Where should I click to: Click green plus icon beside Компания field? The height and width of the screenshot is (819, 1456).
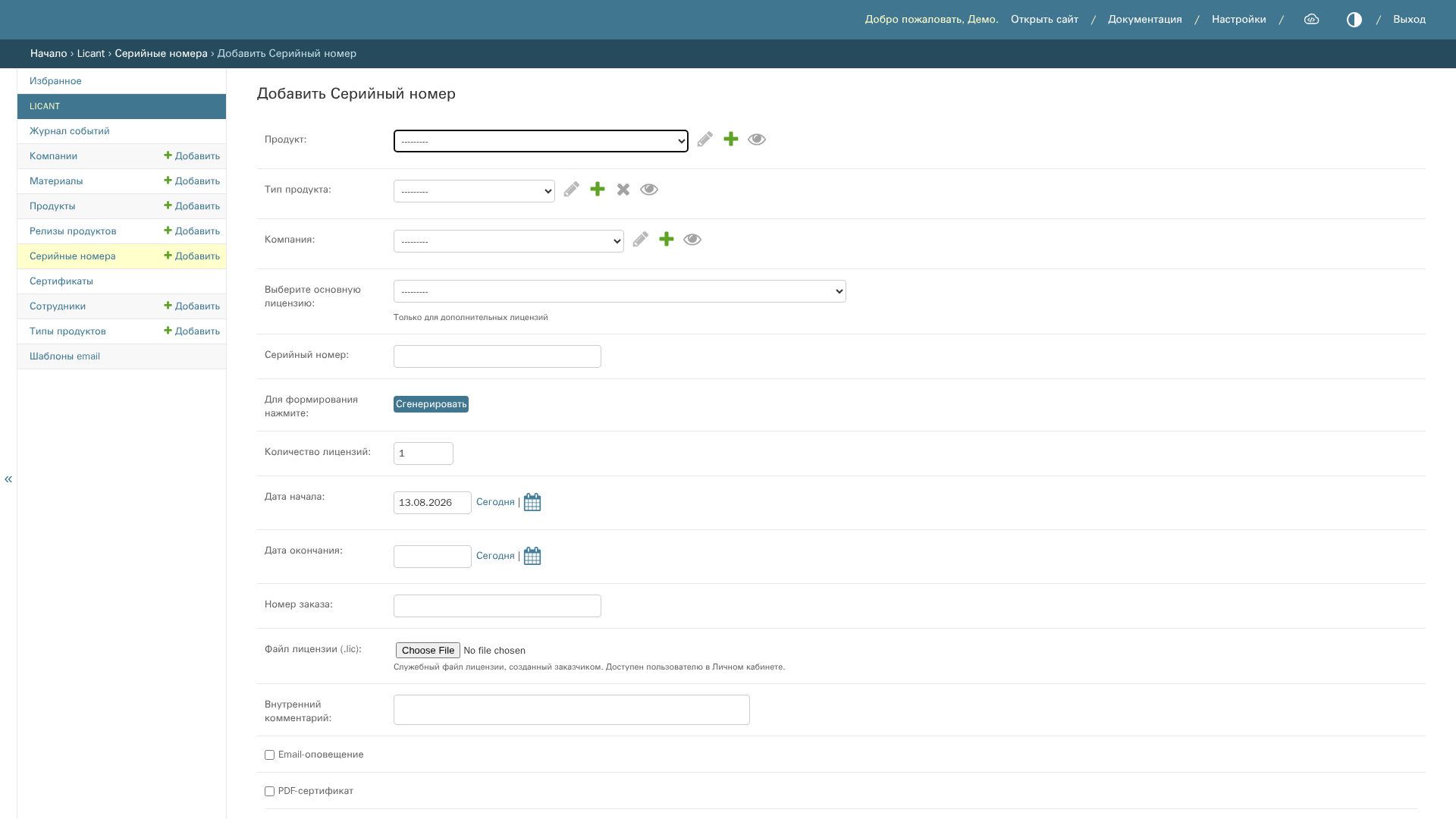(x=667, y=240)
